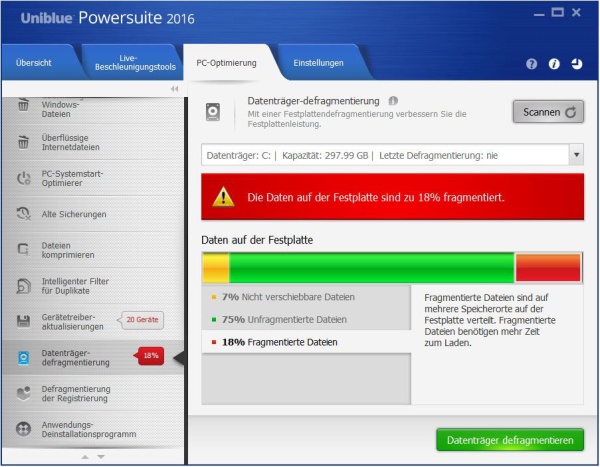
Task: Click Datenträger defragmentieren green button
Action: 510,440
